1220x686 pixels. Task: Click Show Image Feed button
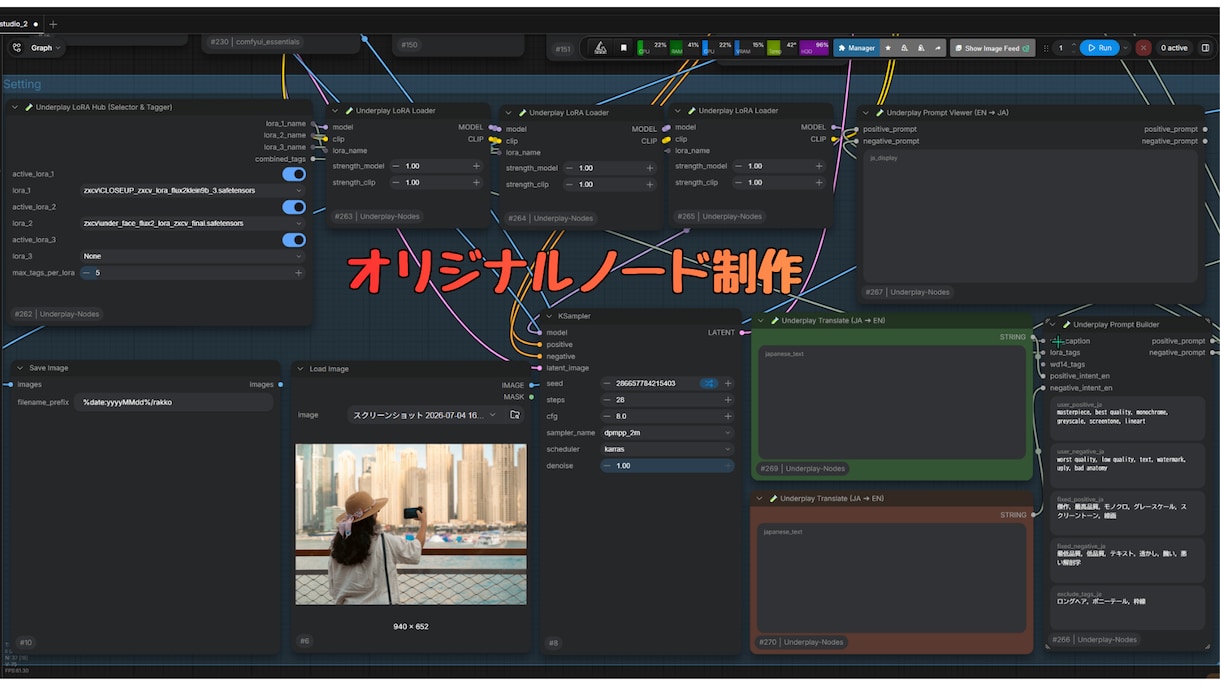click(x=992, y=48)
